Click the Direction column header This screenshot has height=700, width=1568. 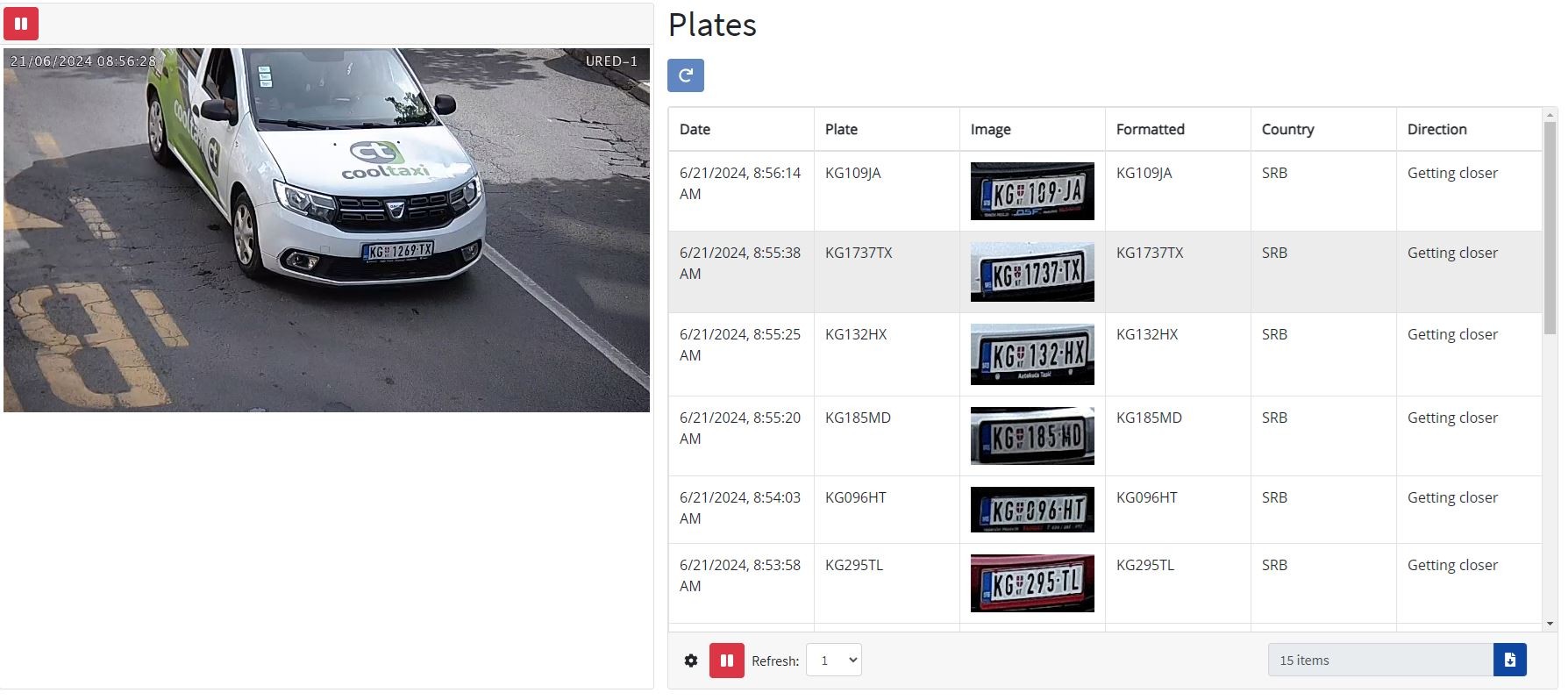pos(1436,129)
